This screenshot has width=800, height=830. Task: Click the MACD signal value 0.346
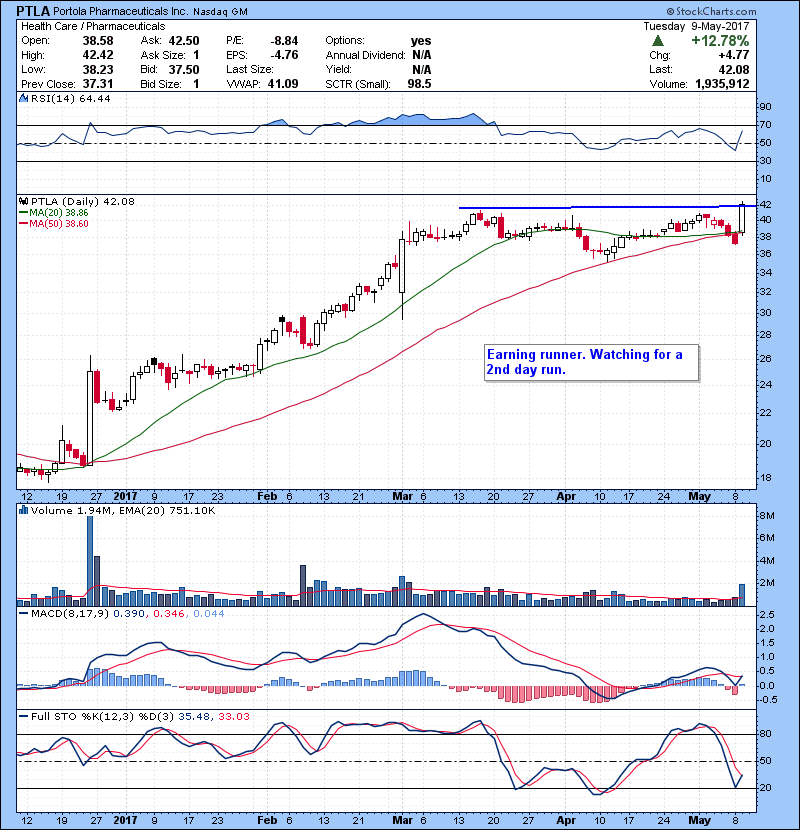coord(169,614)
